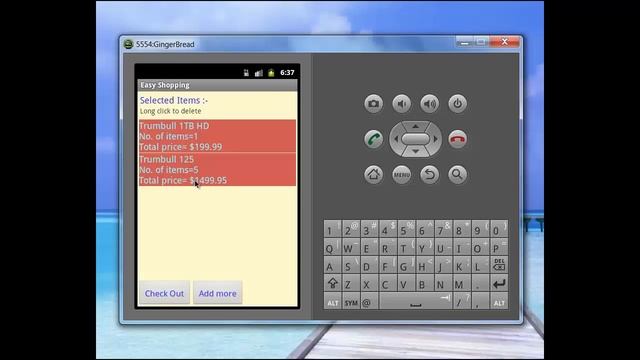
Task: Click the I key on keyboard
Action: 462,247
